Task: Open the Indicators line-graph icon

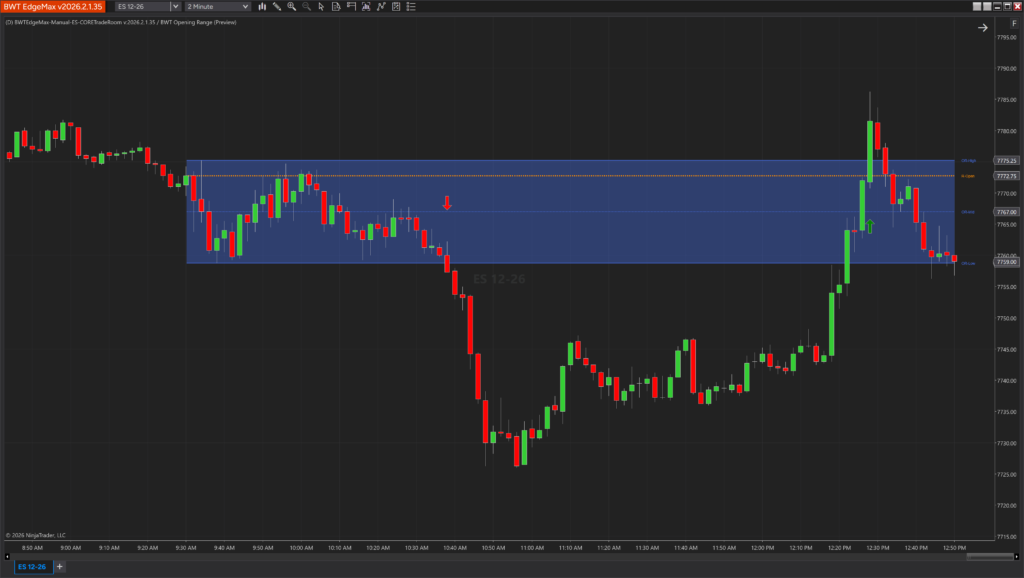Action: [381, 7]
